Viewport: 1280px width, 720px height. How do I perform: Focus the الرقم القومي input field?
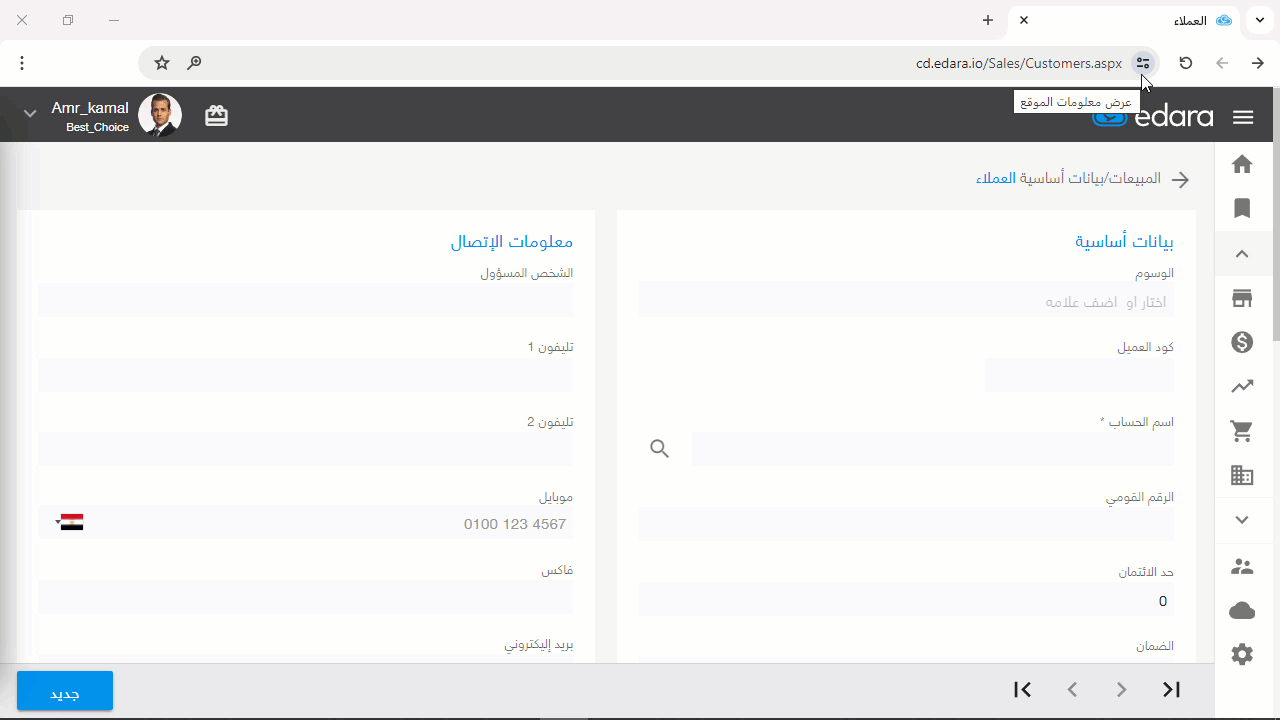pos(906,524)
